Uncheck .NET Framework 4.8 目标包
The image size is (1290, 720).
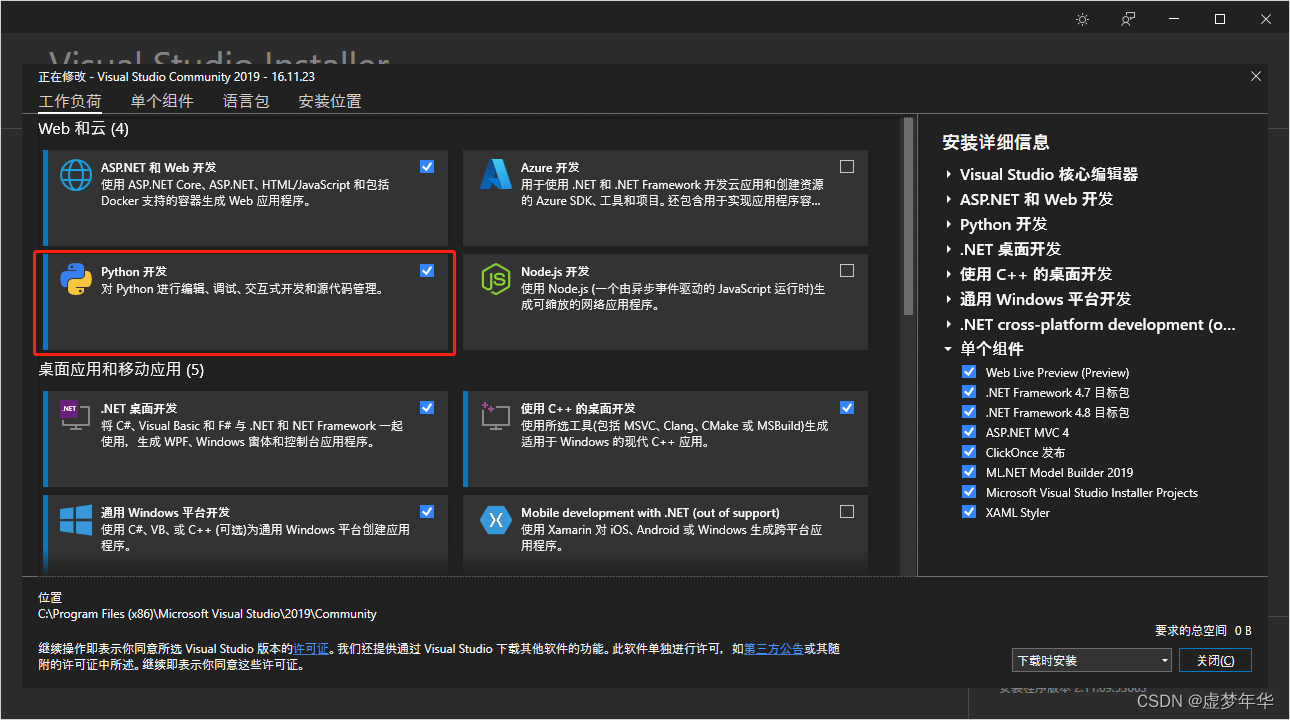tap(968, 412)
